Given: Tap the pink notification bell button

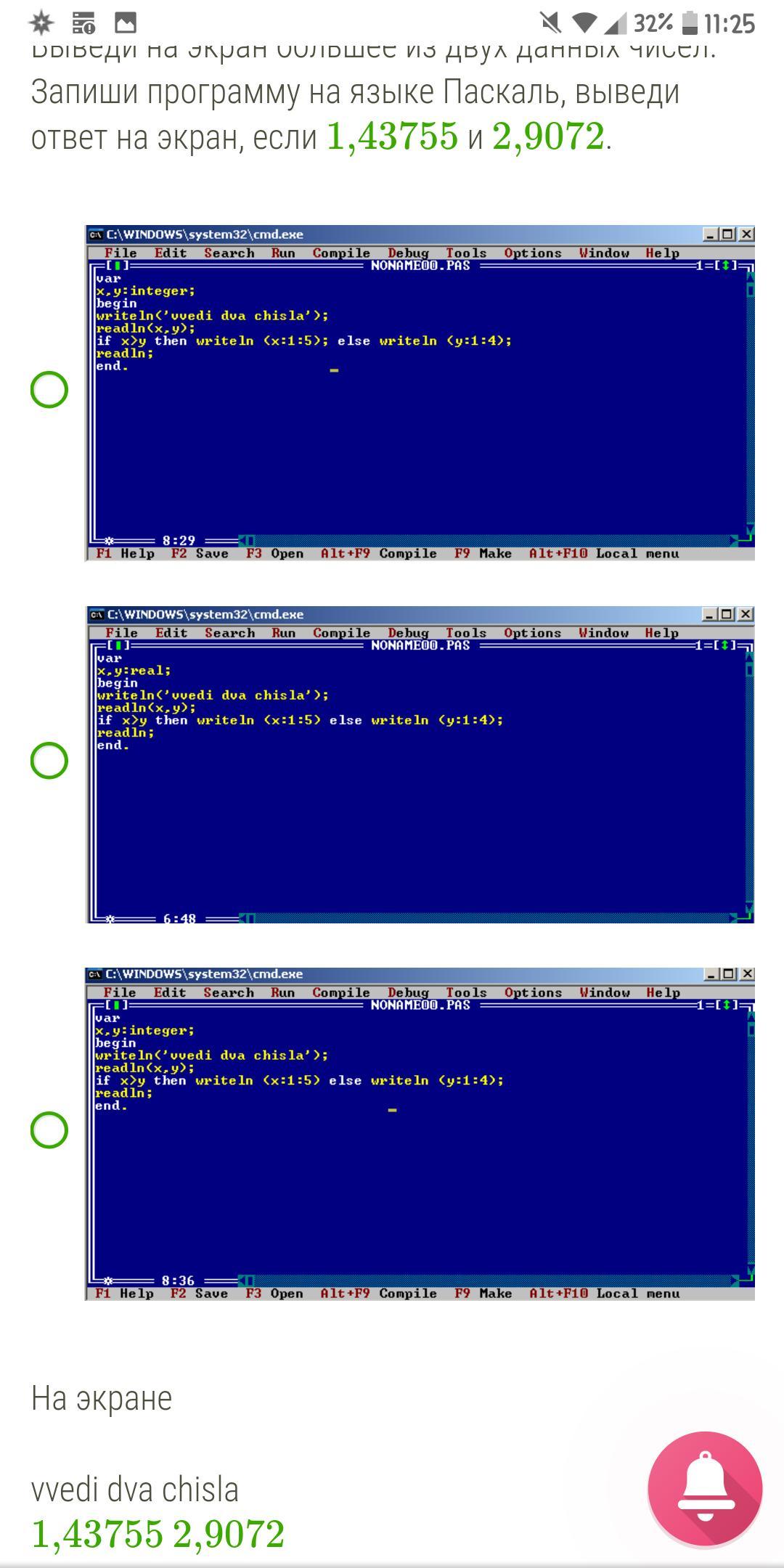Looking at the screenshot, I should click(705, 1489).
